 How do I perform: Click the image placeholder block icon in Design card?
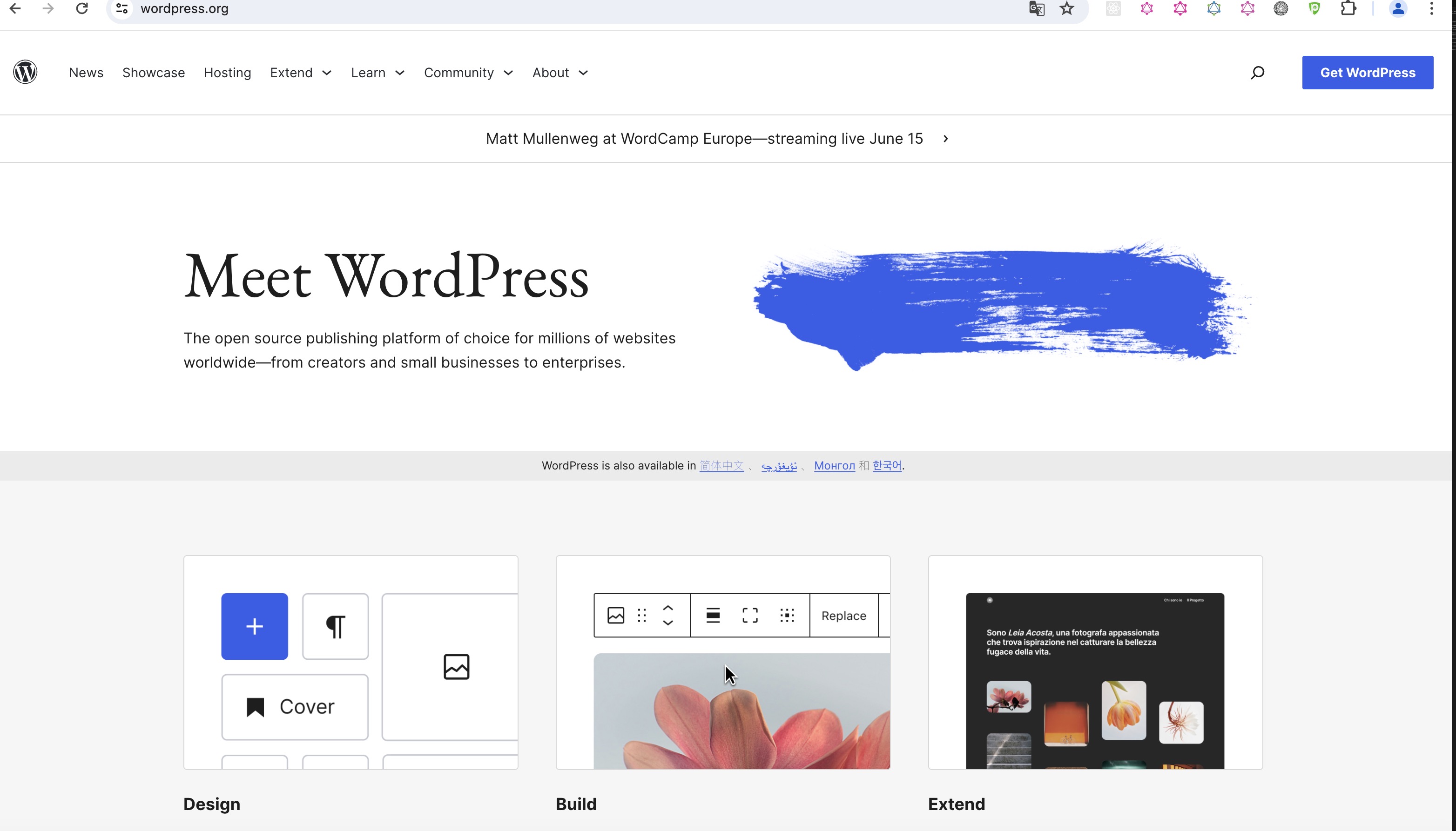456,667
